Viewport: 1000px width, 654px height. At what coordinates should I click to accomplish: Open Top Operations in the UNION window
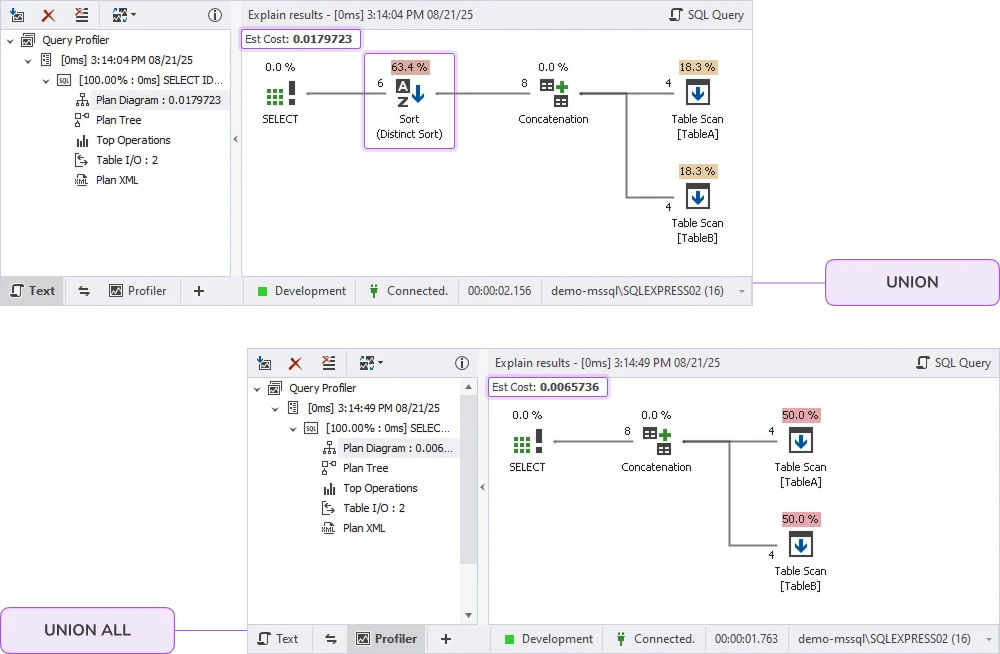click(x=123, y=140)
